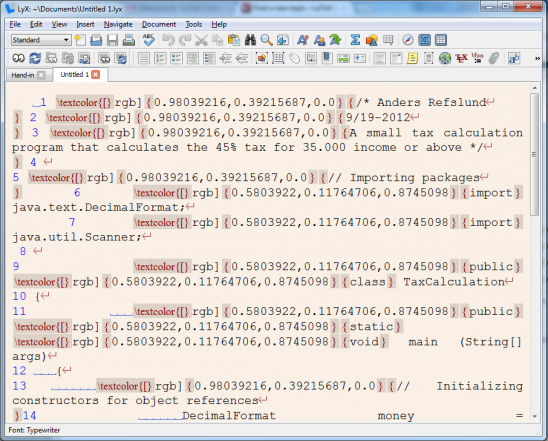The height and width of the screenshot is (441, 548).
Task: Click the redo arrow icon
Action: point(185,40)
